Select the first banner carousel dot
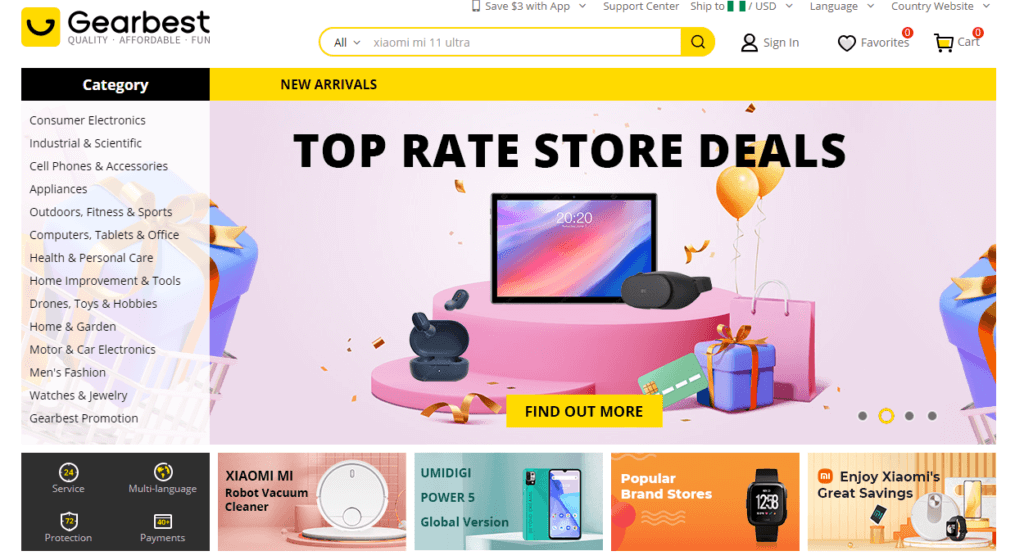The width and height of the screenshot is (1024, 560). coord(862,416)
